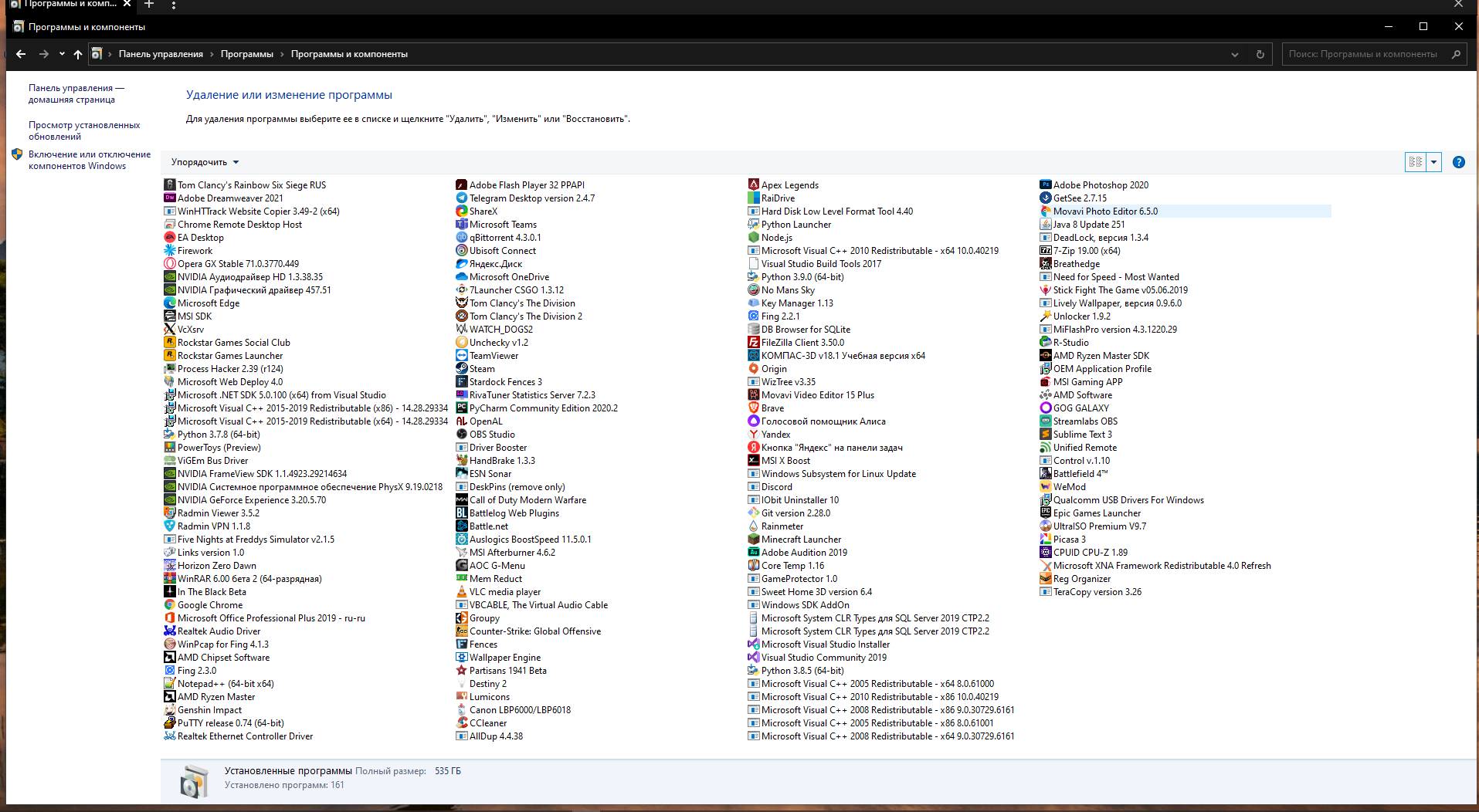Image resolution: width=1479 pixels, height=812 pixels.
Task: Click the Steam program icon
Action: [x=462, y=369]
